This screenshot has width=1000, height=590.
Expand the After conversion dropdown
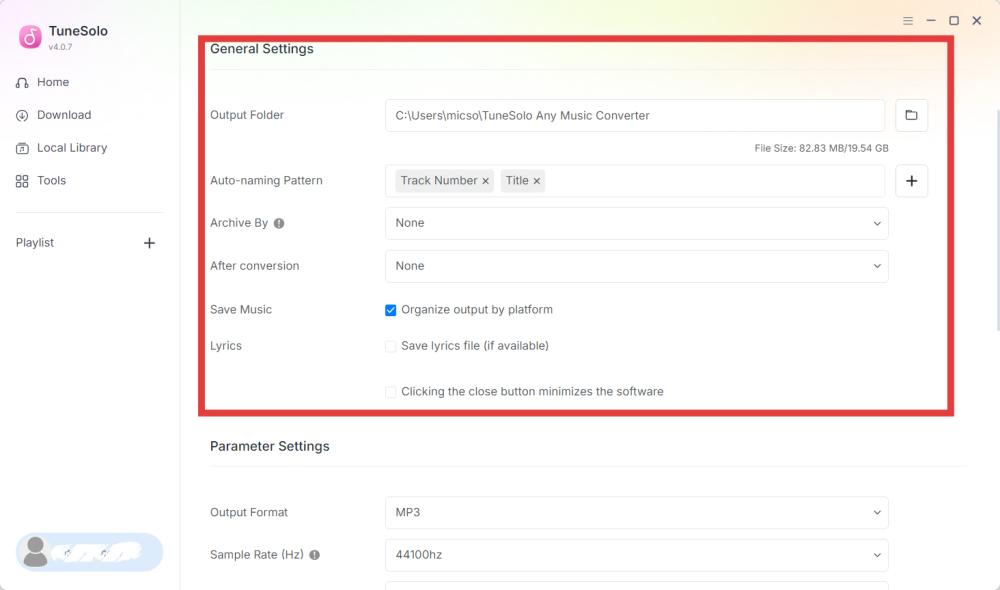coord(636,266)
